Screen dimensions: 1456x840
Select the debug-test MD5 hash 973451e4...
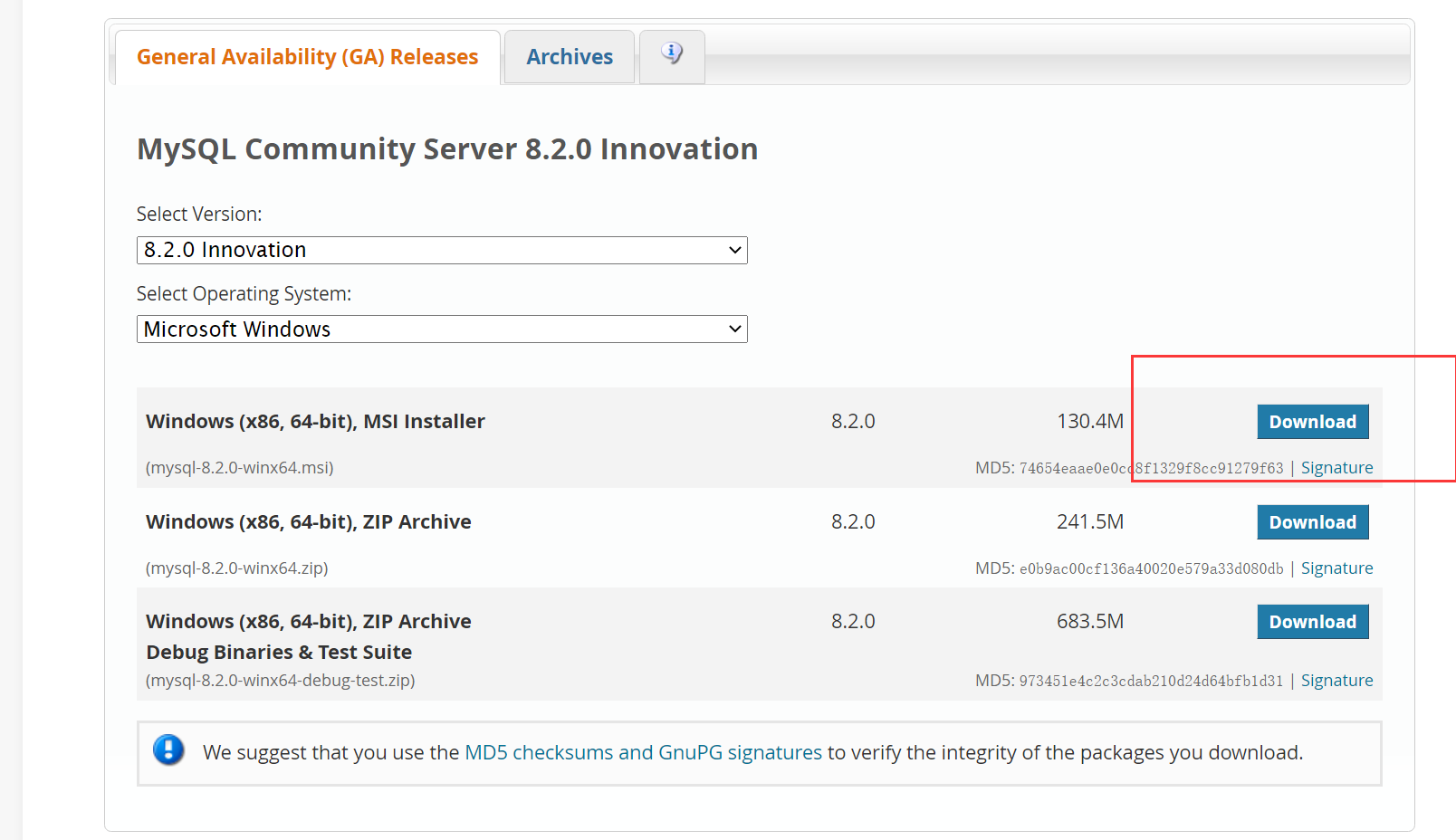tap(1151, 681)
